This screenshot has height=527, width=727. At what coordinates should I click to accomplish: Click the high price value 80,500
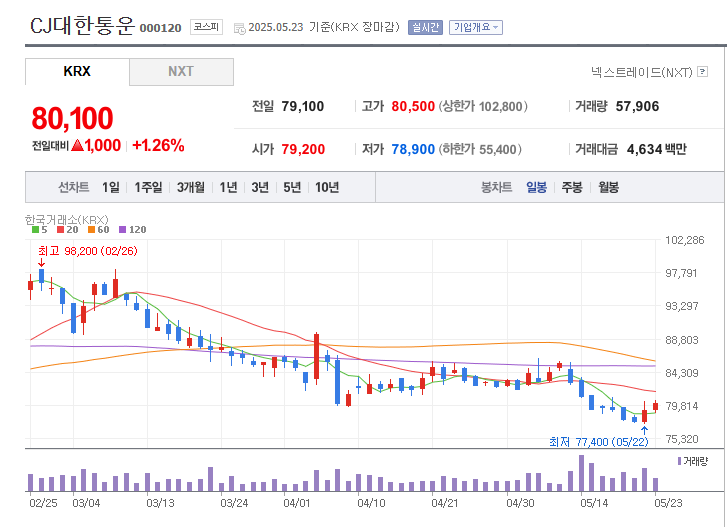tap(413, 107)
